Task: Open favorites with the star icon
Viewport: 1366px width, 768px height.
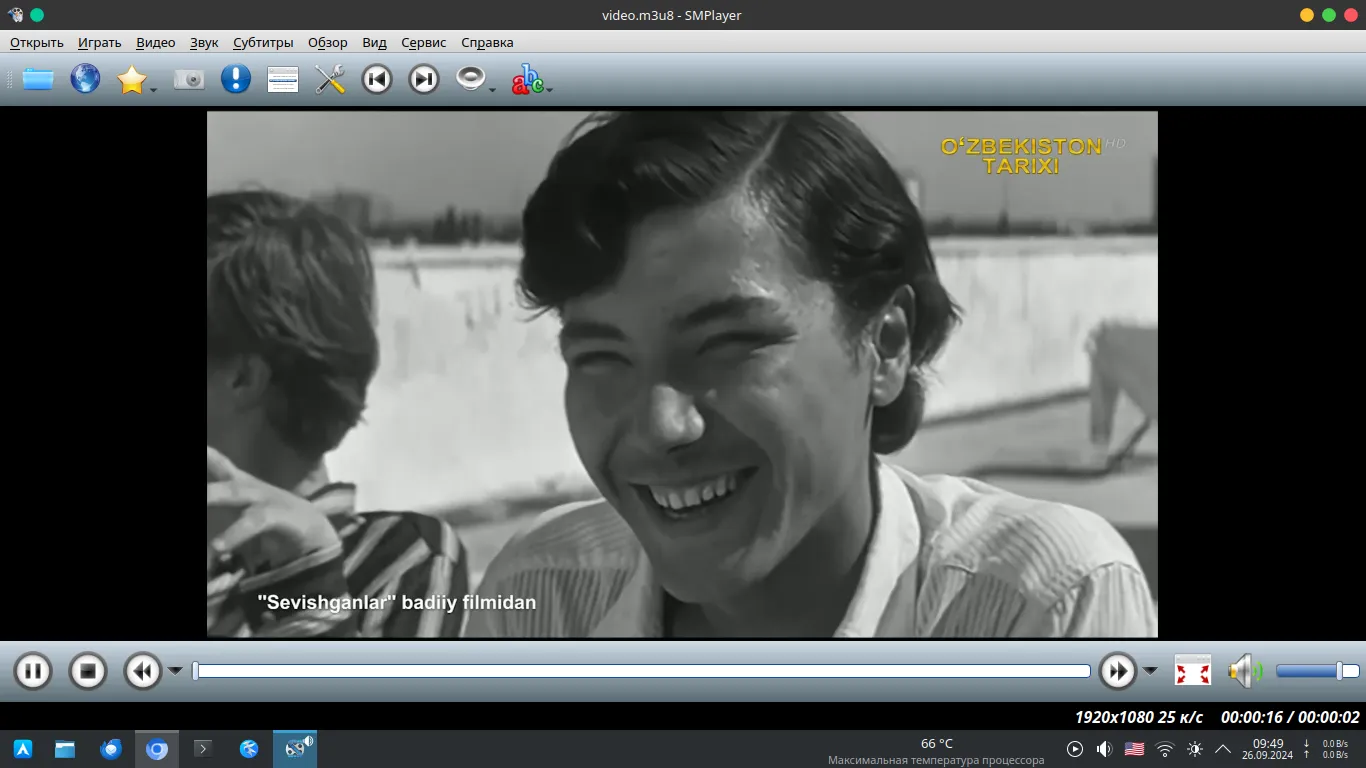Action: click(x=132, y=79)
